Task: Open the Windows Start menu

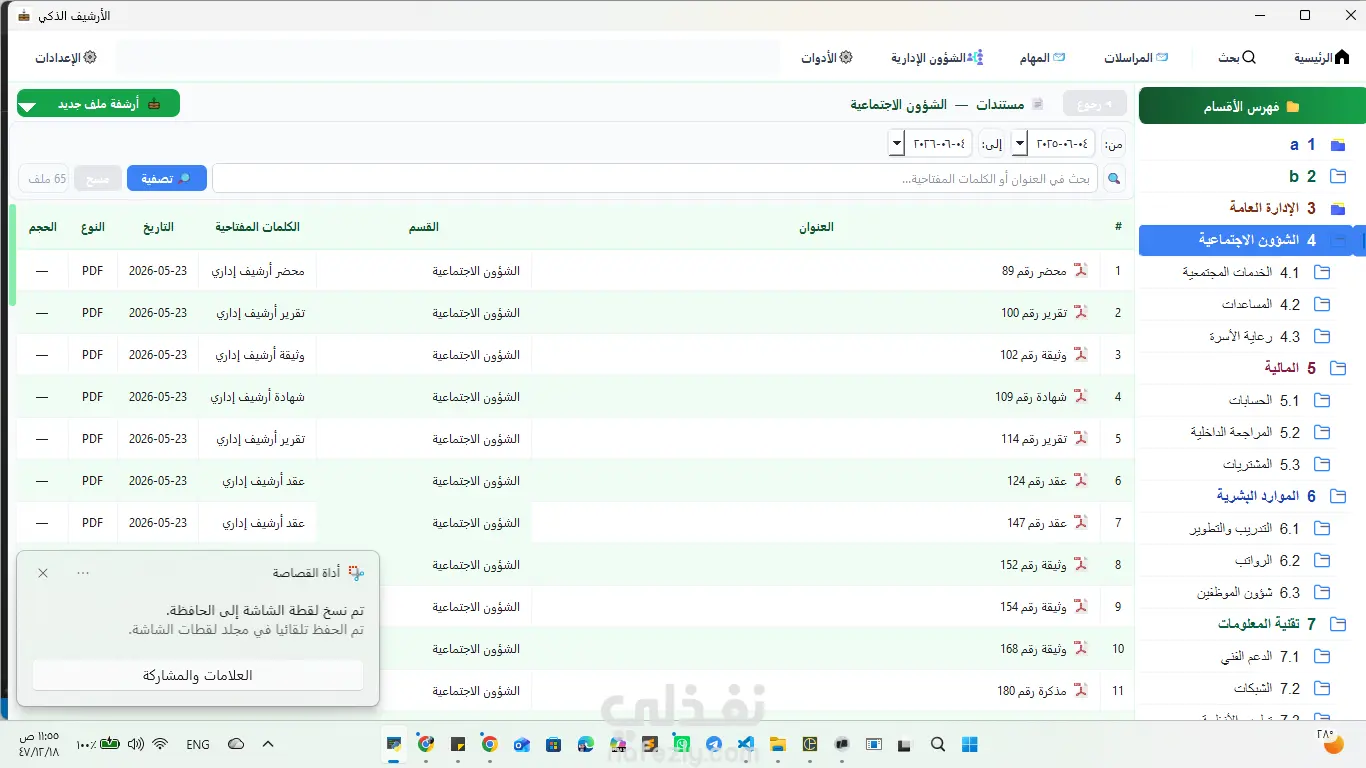Action: tap(969, 744)
